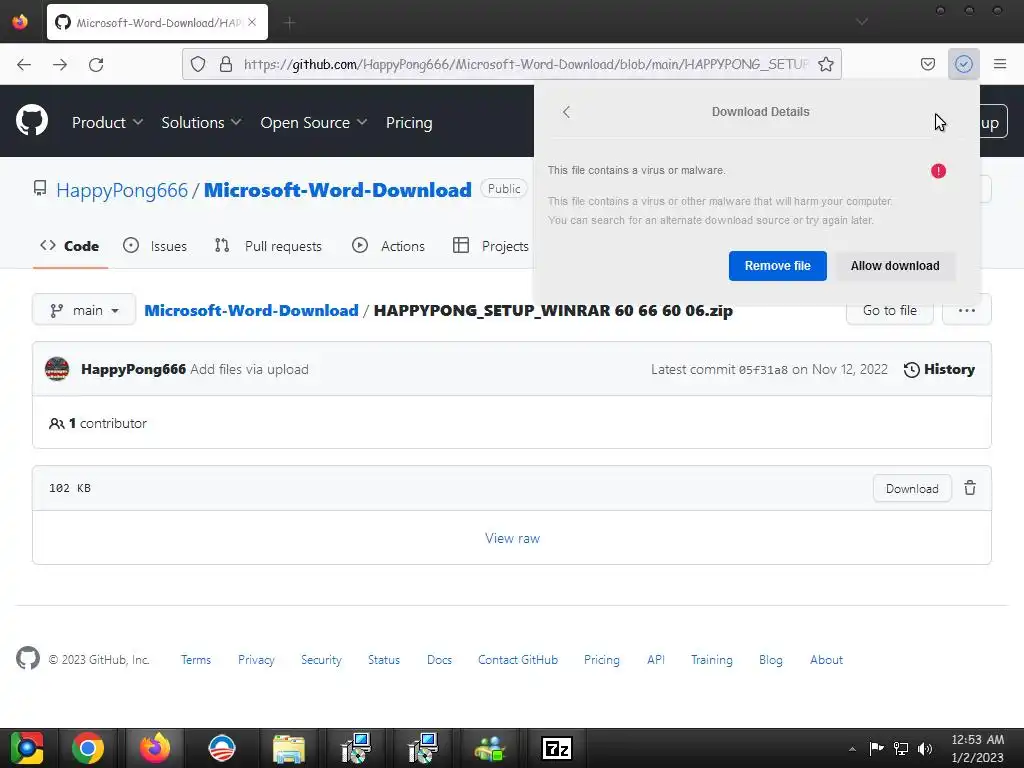Image resolution: width=1024 pixels, height=768 pixels.
Task: Open the About footer link
Action: 826,660
